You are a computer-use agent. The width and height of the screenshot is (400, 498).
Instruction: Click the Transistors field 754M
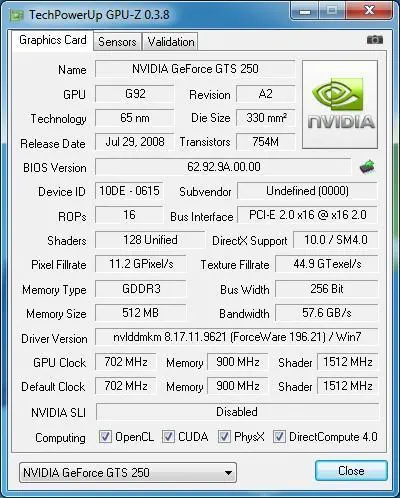click(266, 142)
